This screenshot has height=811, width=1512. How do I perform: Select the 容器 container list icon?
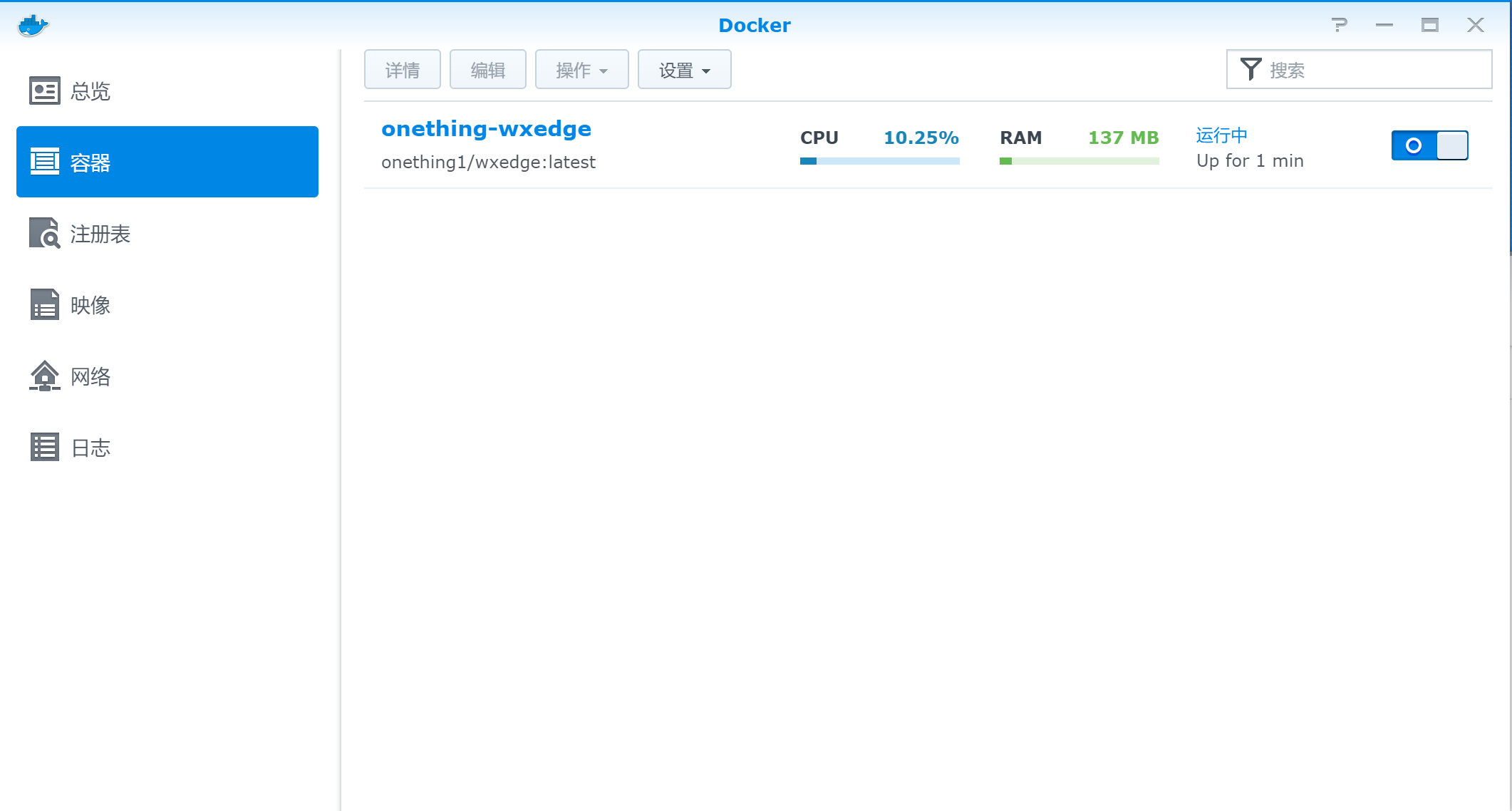point(44,162)
